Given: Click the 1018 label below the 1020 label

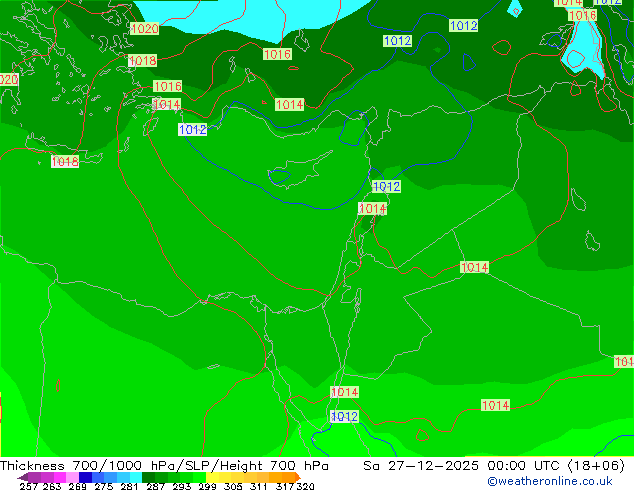Looking at the screenshot, I should tap(142, 61).
